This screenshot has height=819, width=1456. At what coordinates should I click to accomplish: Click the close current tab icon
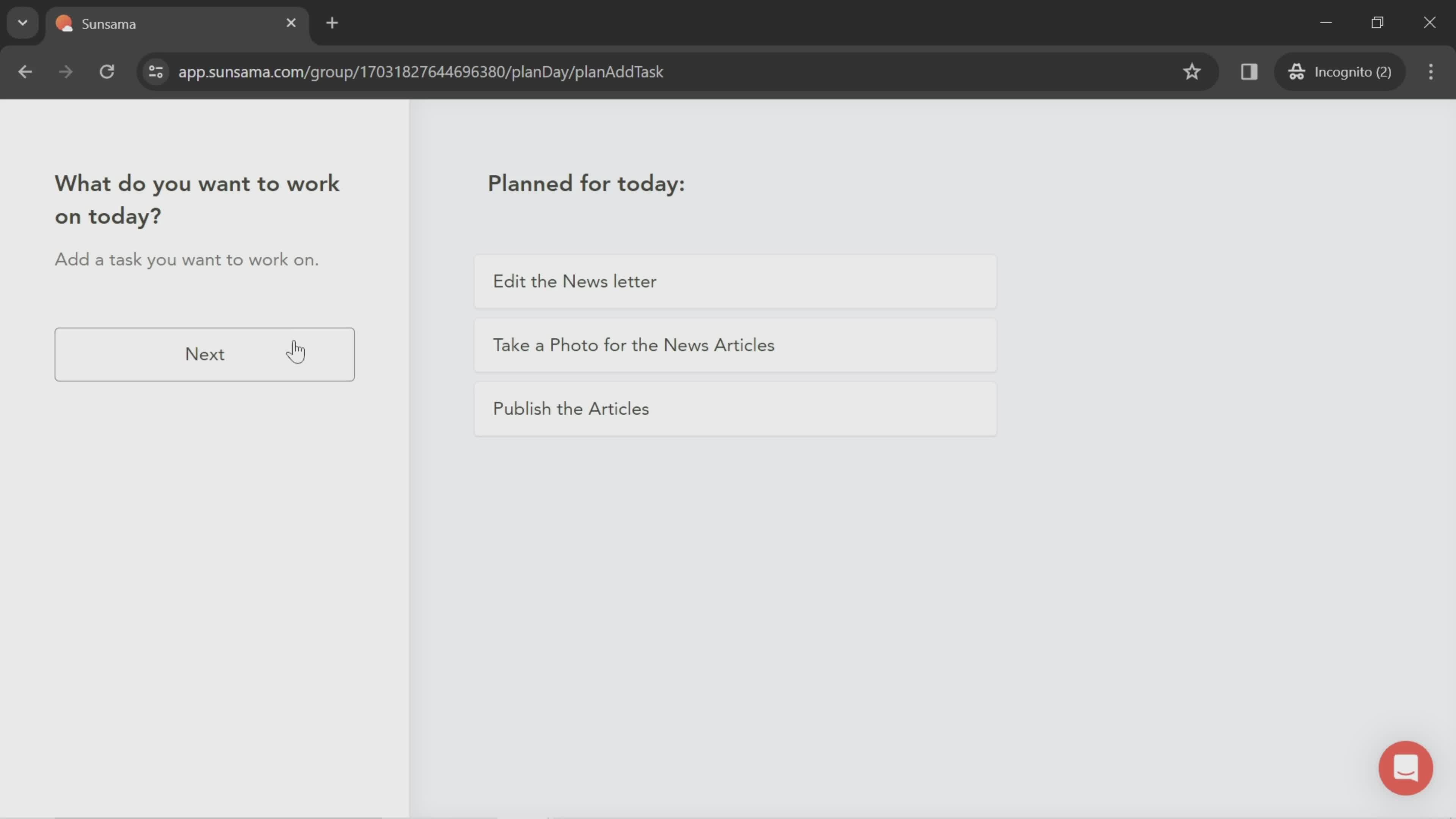click(290, 22)
